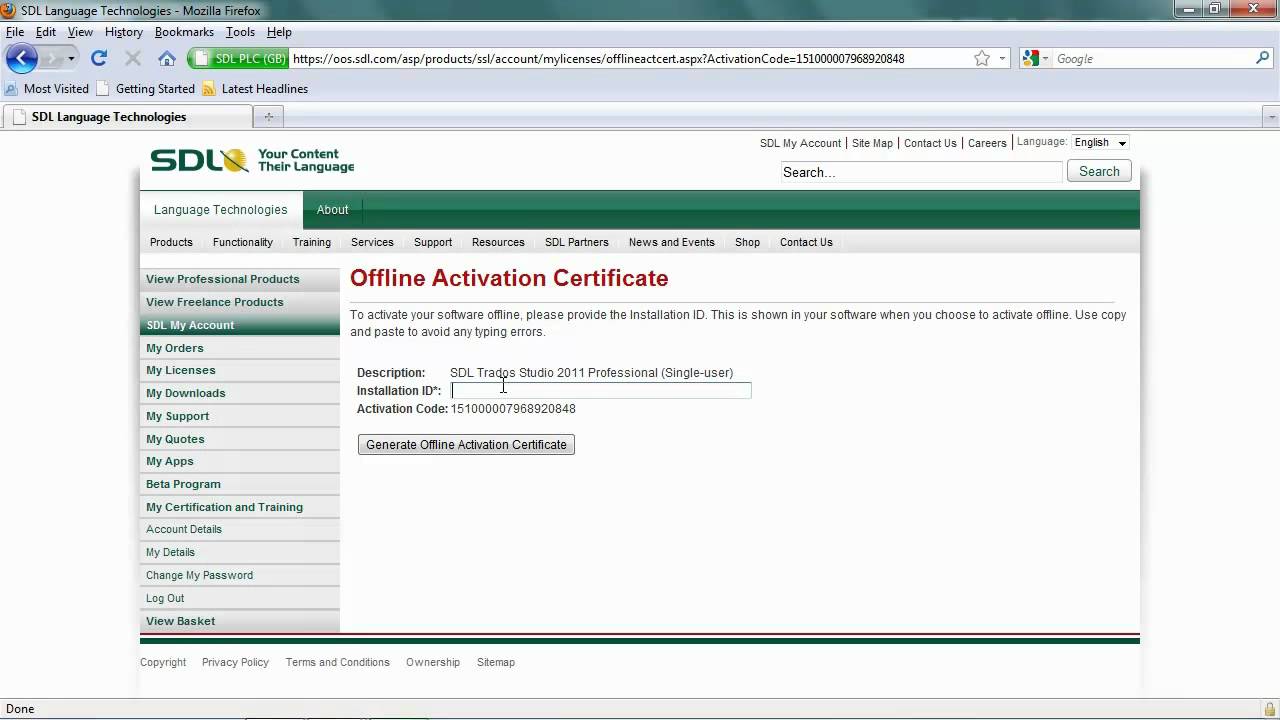Image resolution: width=1280 pixels, height=720 pixels.
Task: Reload the page with the refresh icon
Action: [99, 59]
